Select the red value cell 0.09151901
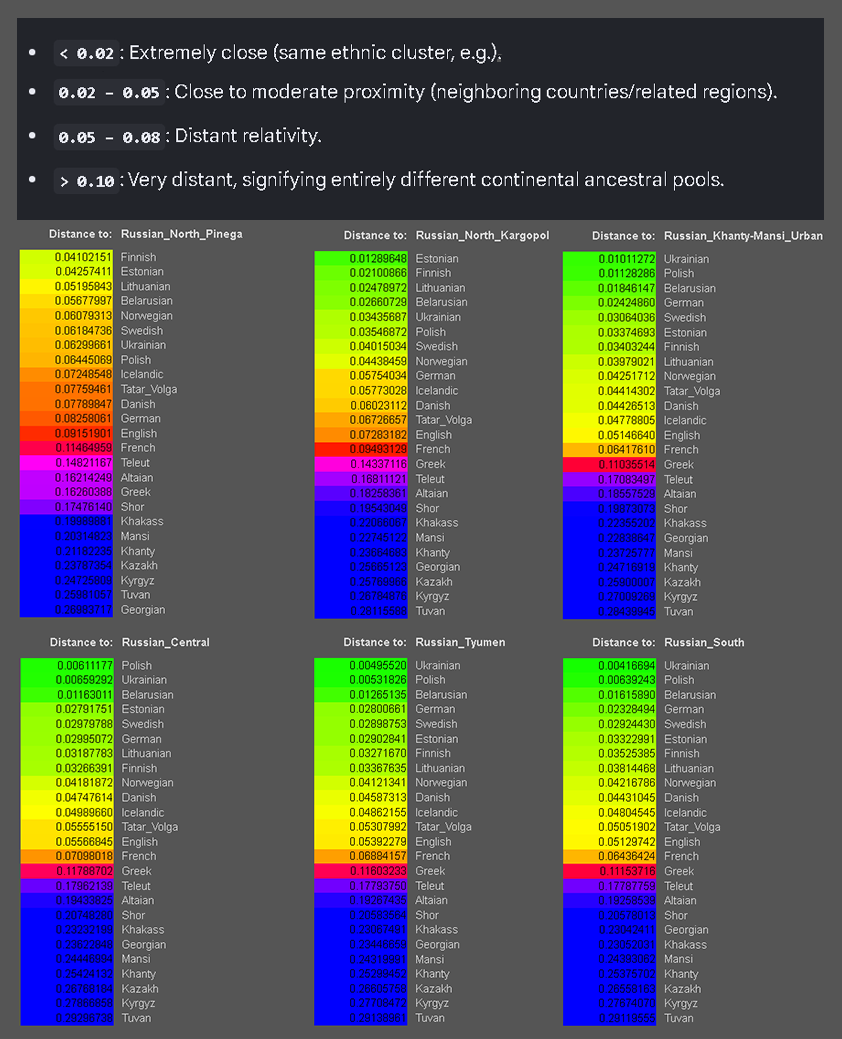The width and height of the screenshot is (842, 1039). [66, 433]
